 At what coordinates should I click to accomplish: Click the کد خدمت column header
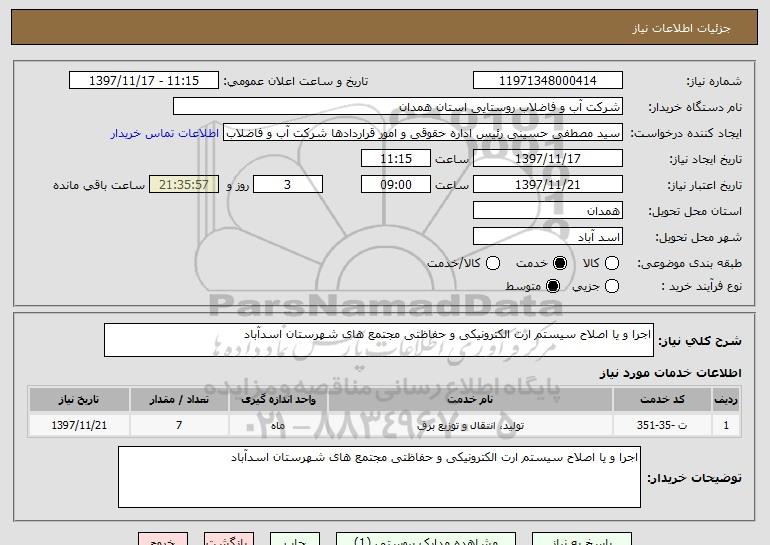pyautogui.click(x=662, y=400)
